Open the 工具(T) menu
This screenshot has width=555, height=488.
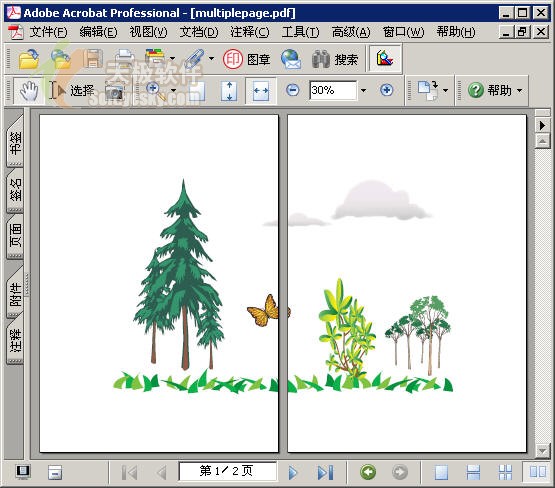300,32
